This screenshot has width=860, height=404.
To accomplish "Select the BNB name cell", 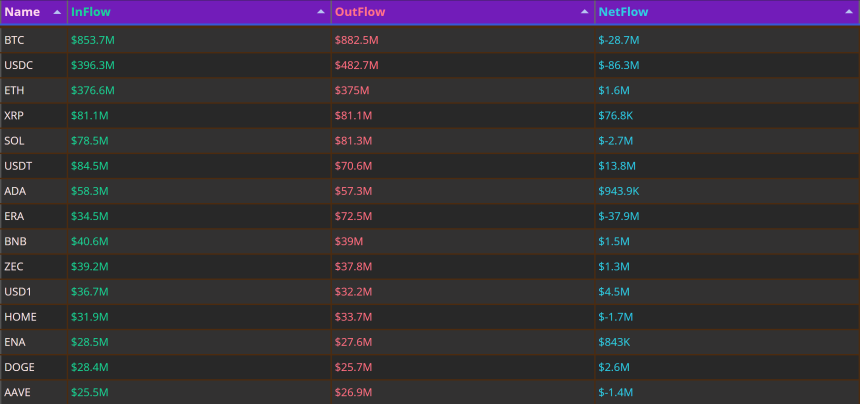I will click(x=34, y=242).
